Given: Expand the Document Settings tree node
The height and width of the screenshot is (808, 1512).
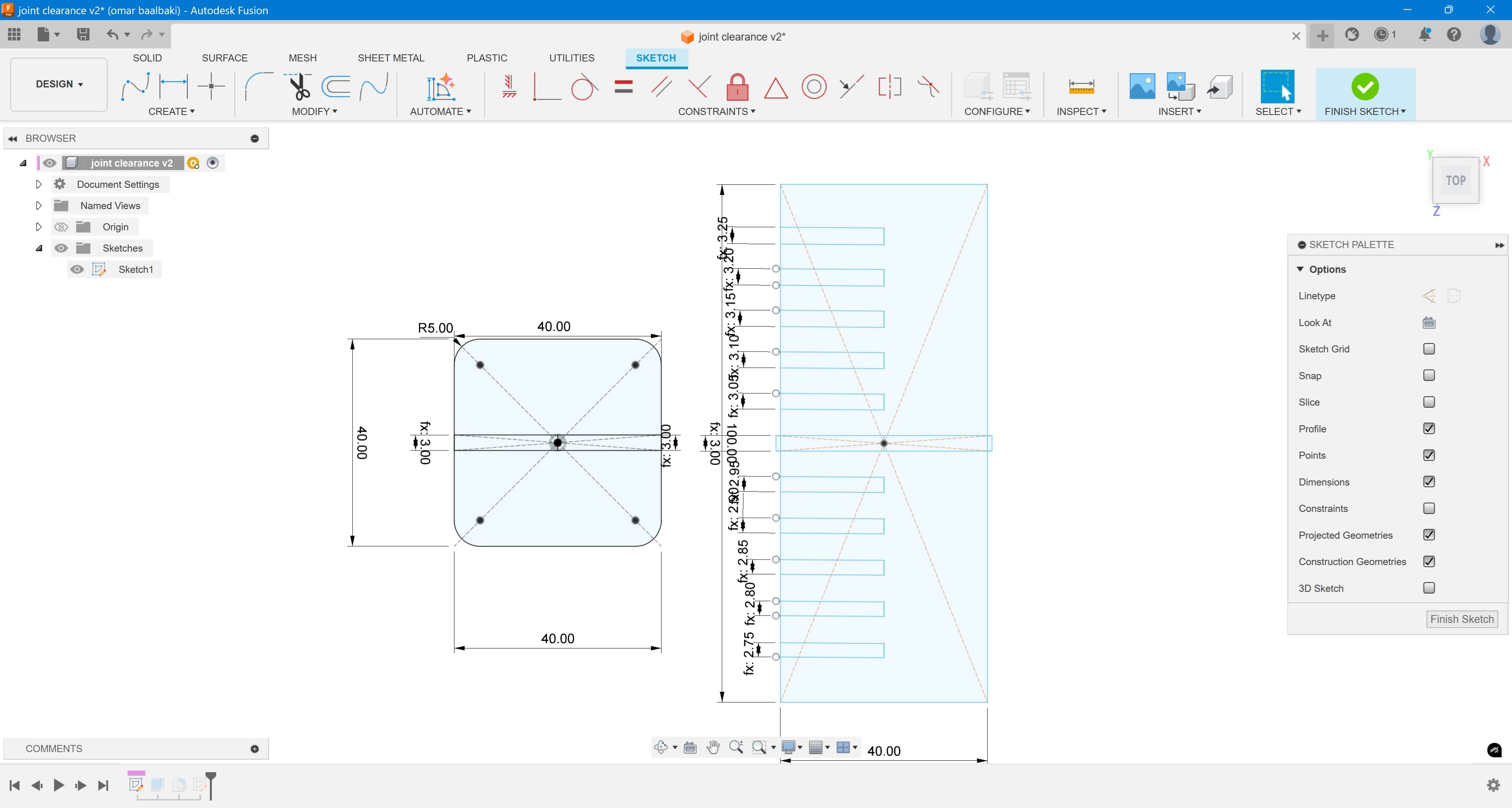Looking at the screenshot, I should pyautogui.click(x=39, y=184).
